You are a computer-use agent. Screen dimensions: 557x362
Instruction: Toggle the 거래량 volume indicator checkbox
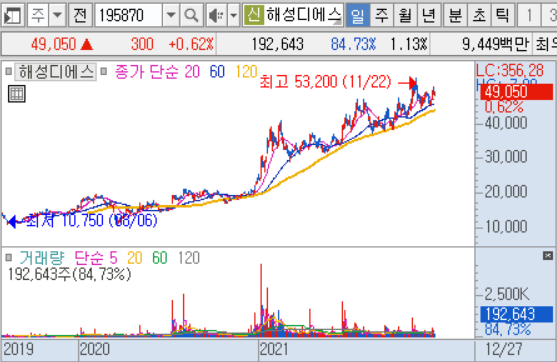tap(9, 258)
